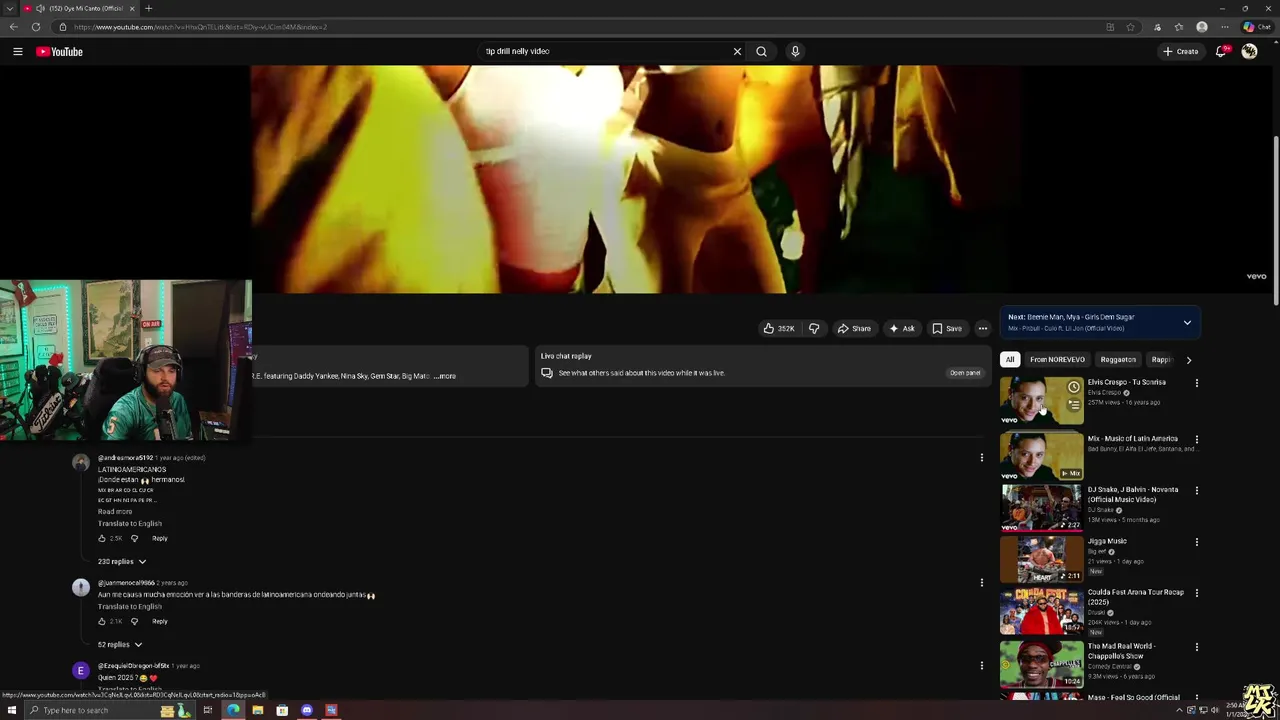Open Discord from the taskbar

pos(307,710)
